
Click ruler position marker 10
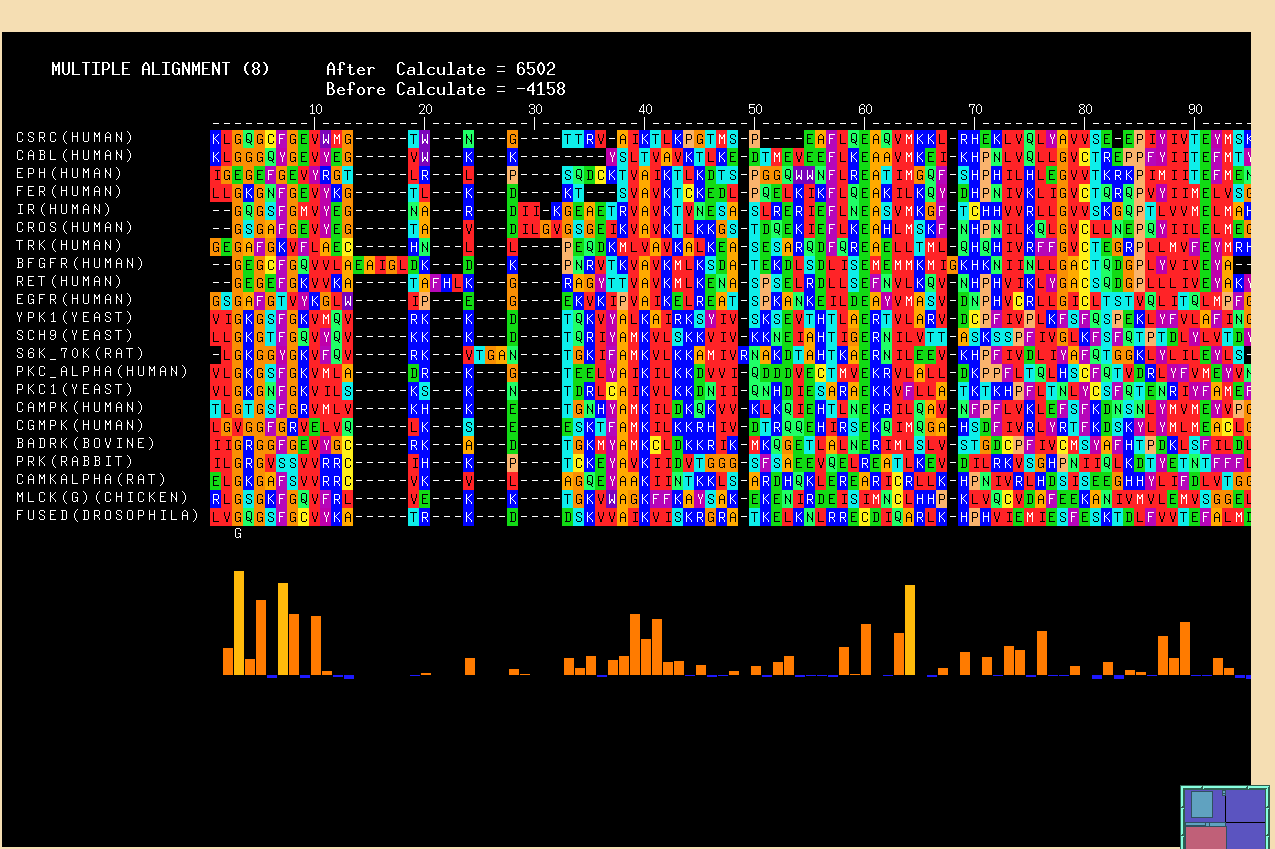click(315, 109)
